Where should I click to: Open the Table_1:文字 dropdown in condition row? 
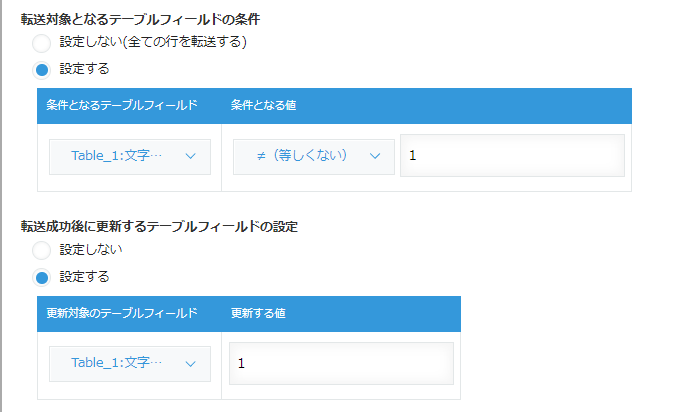point(130,157)
